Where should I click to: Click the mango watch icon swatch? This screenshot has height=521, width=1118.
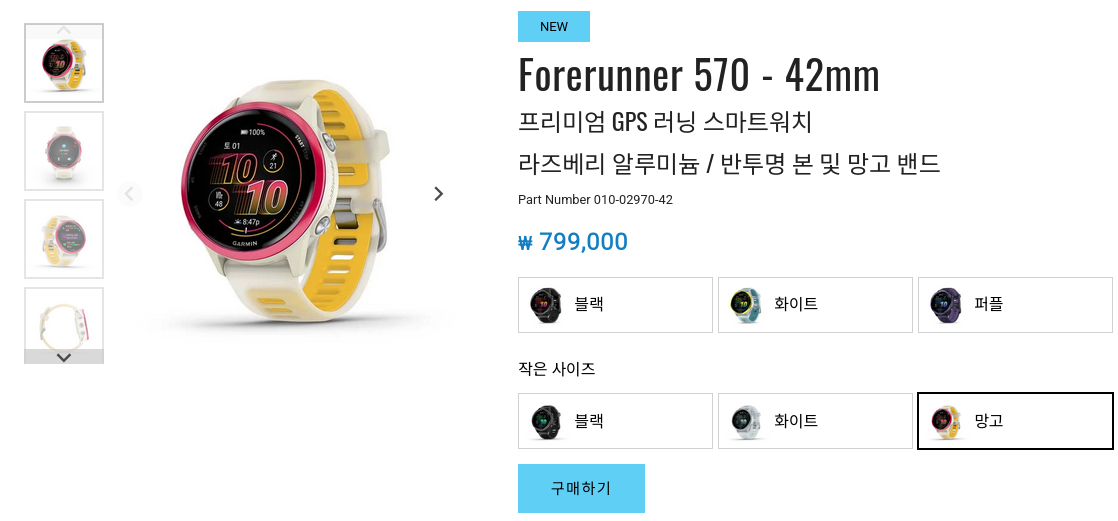coord(946,422)
